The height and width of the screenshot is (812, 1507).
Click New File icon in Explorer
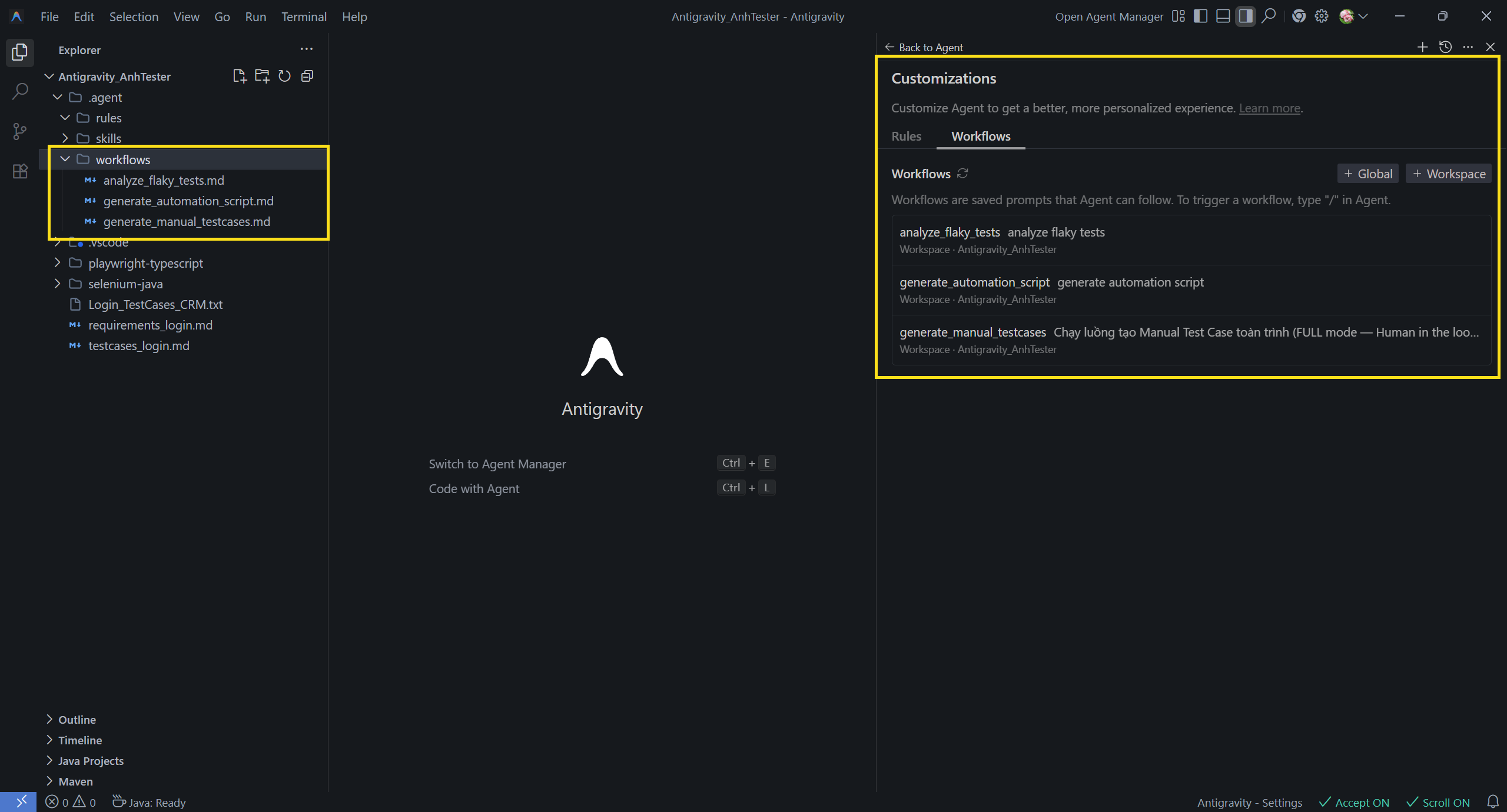[x=239, y=76]
